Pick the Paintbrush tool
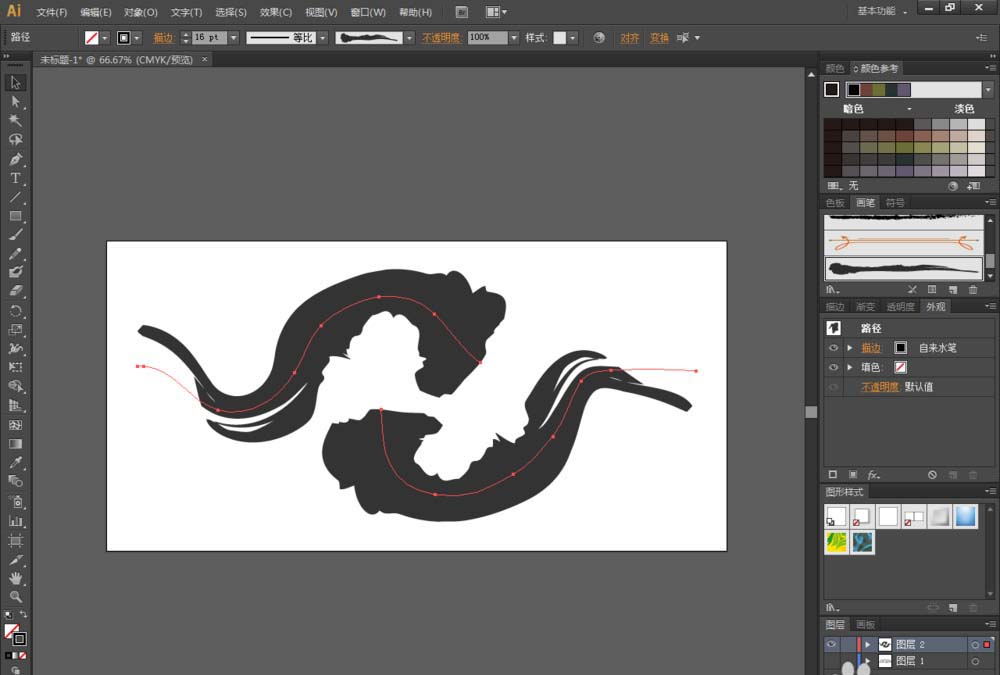 click(x=15, y=234)
